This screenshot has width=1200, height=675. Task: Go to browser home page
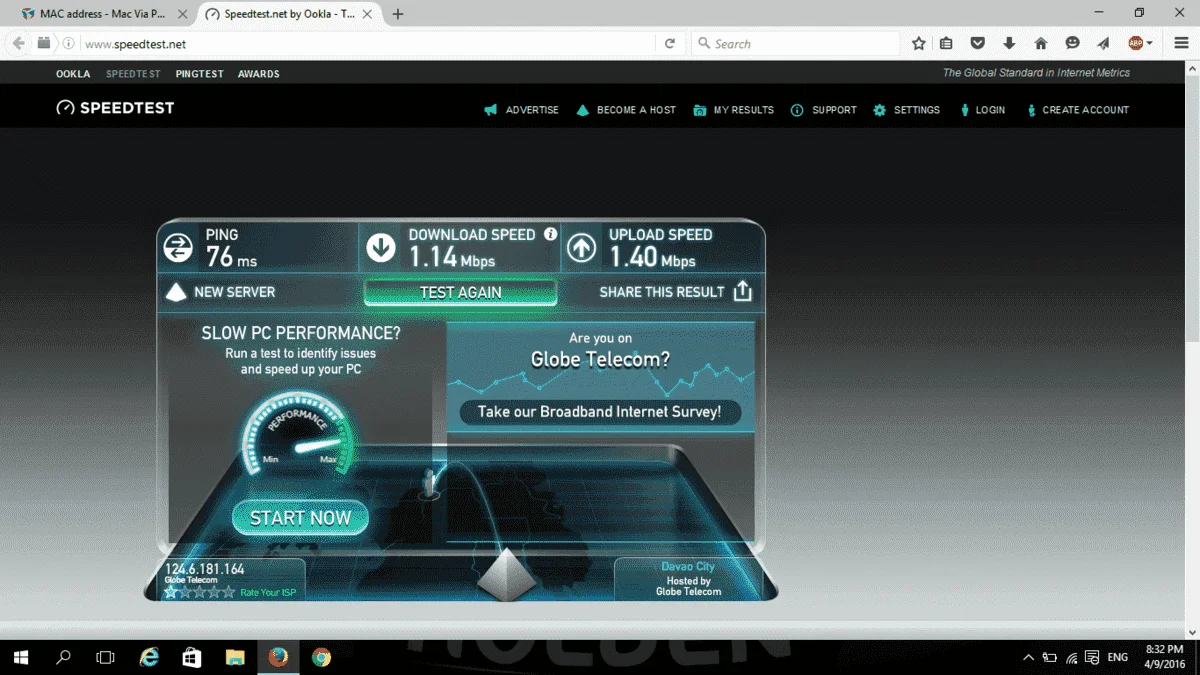[1041, 44]
